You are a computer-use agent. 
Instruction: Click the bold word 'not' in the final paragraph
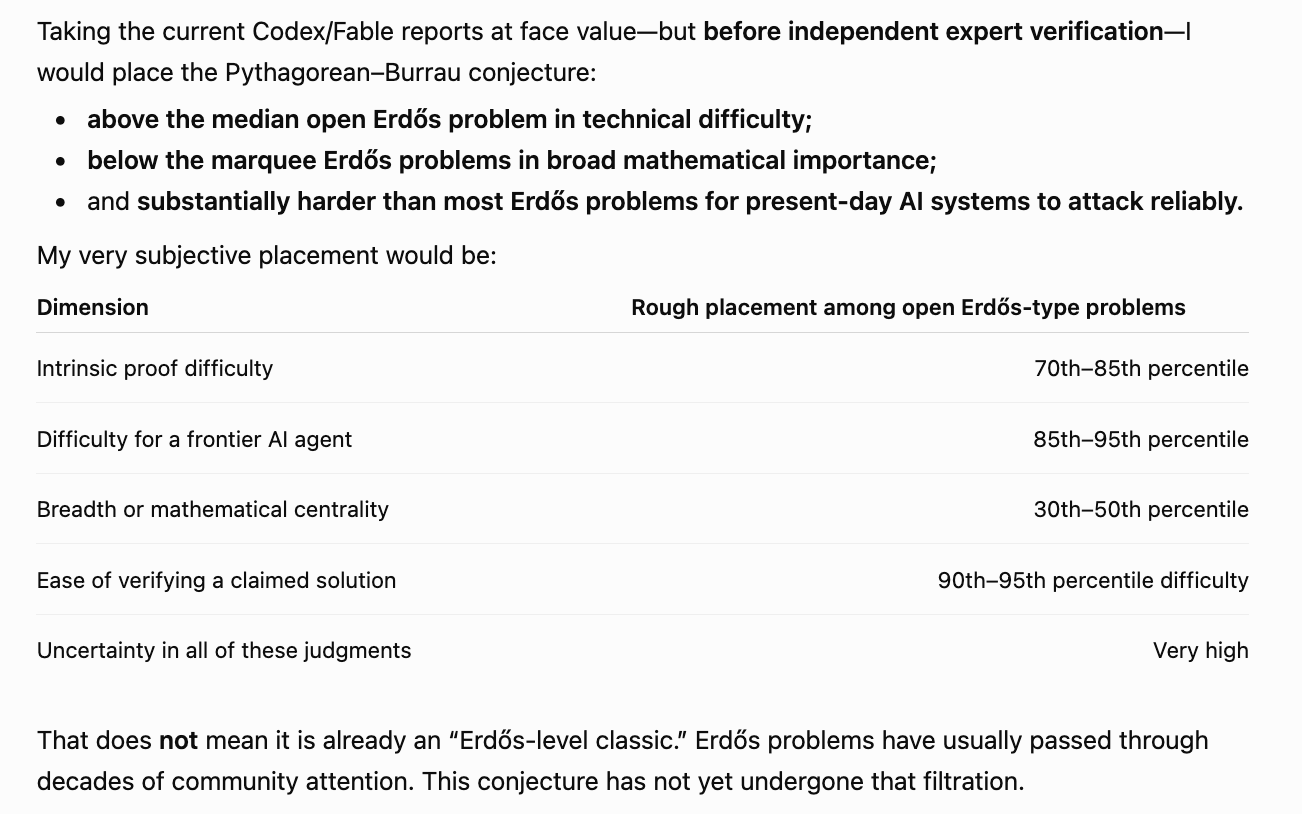(179, 740)
